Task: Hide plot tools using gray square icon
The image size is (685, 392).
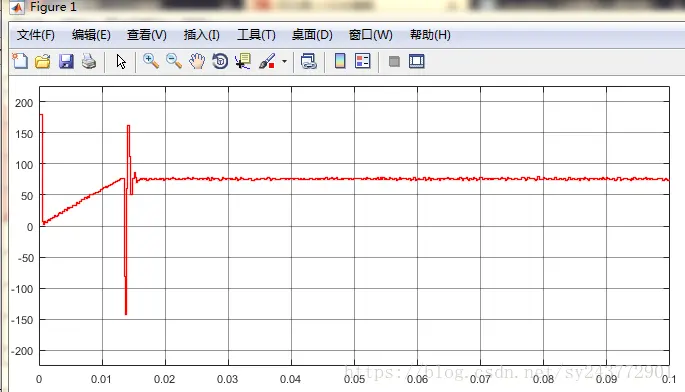Action: (x=394, y=62)
